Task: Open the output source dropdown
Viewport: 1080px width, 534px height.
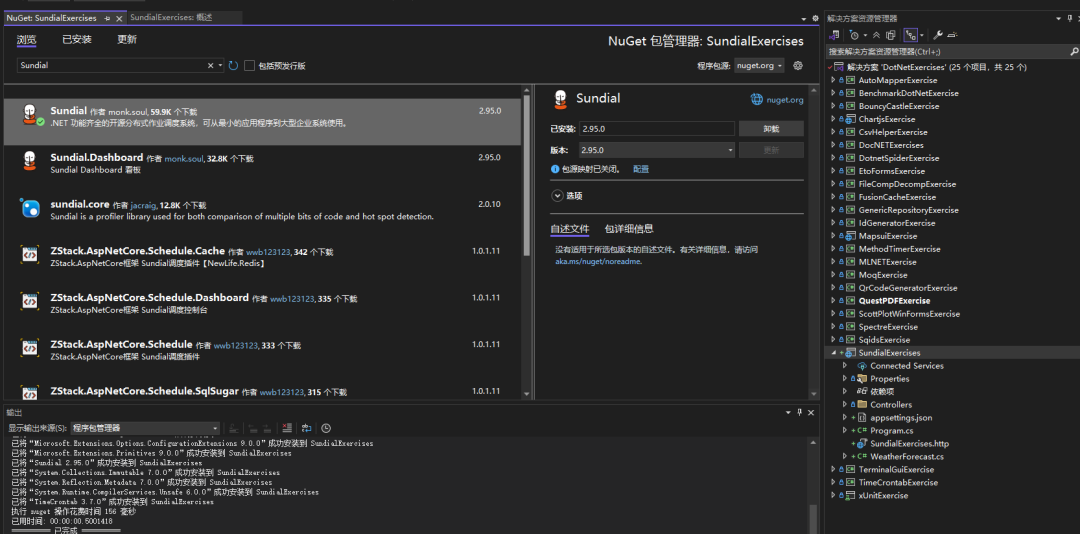Action: pyautogui.click(x=145, y=428)
